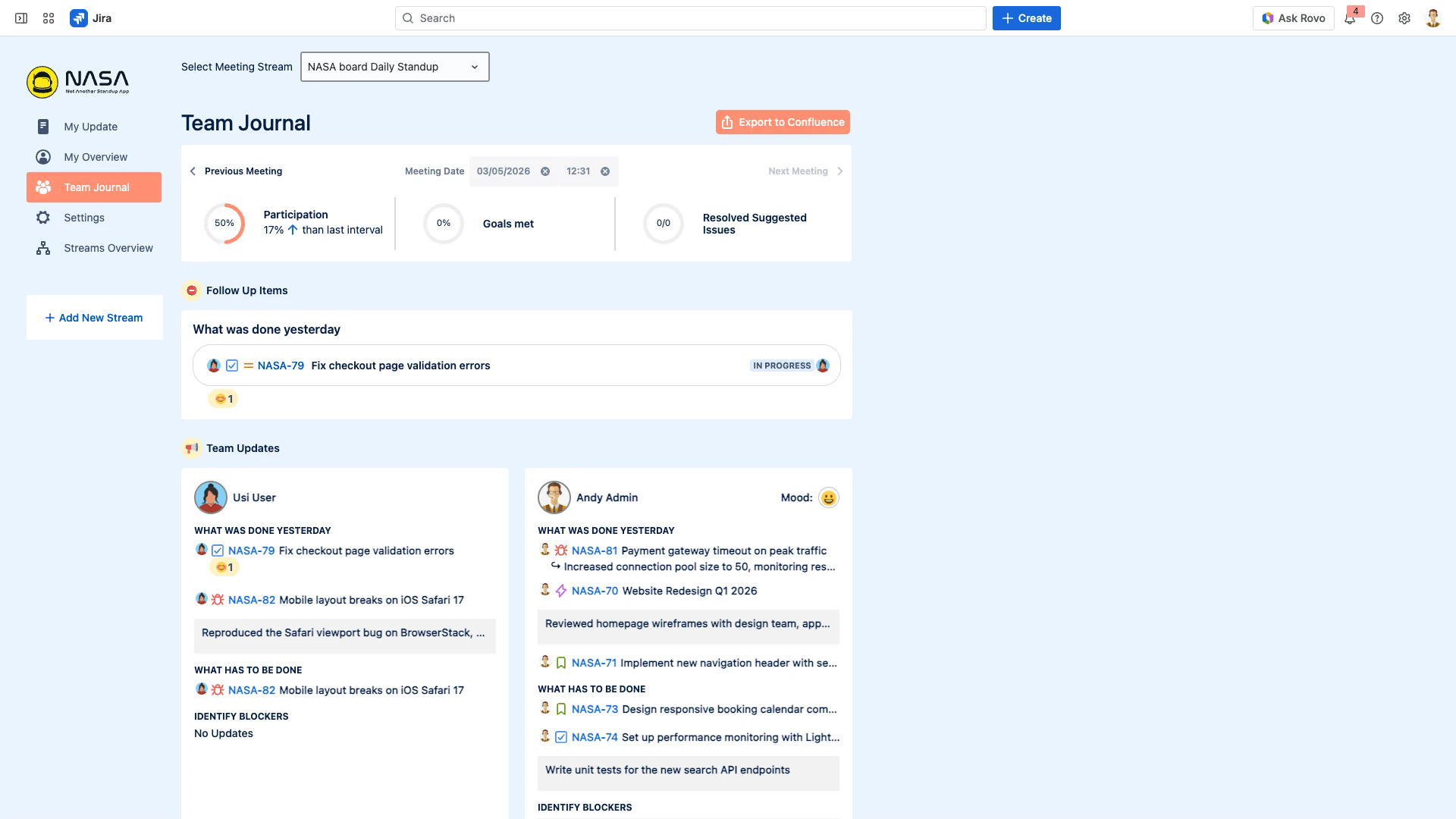Open the NASA-81 issue link

(x=595, y=551)
